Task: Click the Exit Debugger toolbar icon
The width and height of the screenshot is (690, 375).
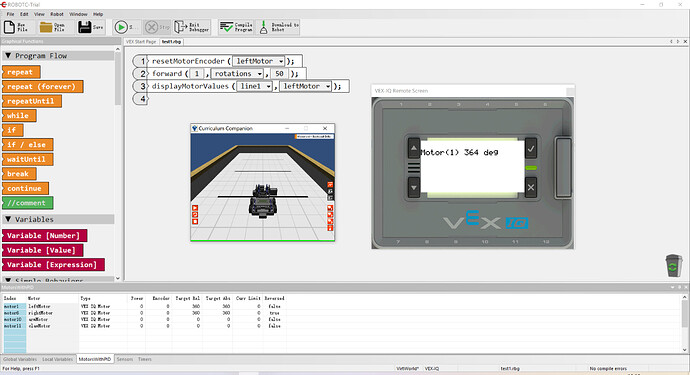Action: 180,27
